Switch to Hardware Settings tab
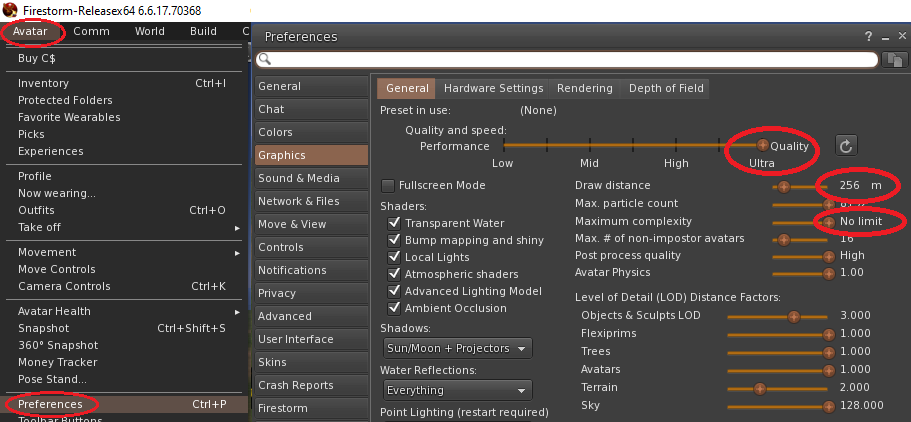 493,88
